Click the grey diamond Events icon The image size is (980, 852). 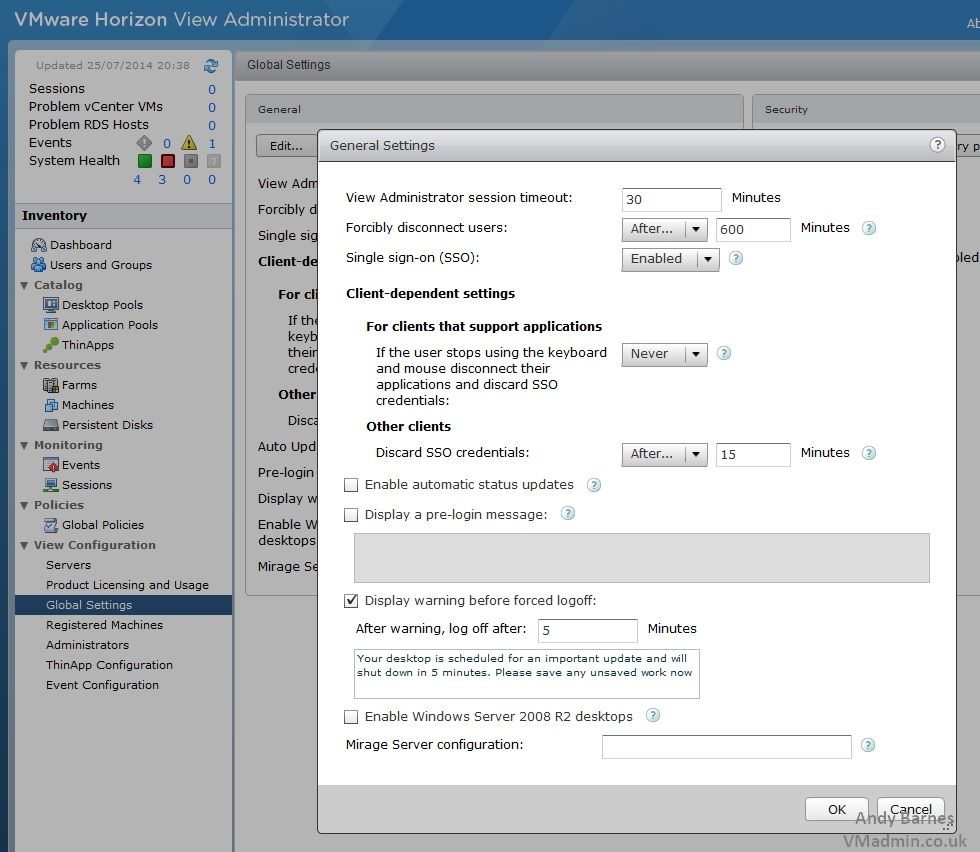144,143
